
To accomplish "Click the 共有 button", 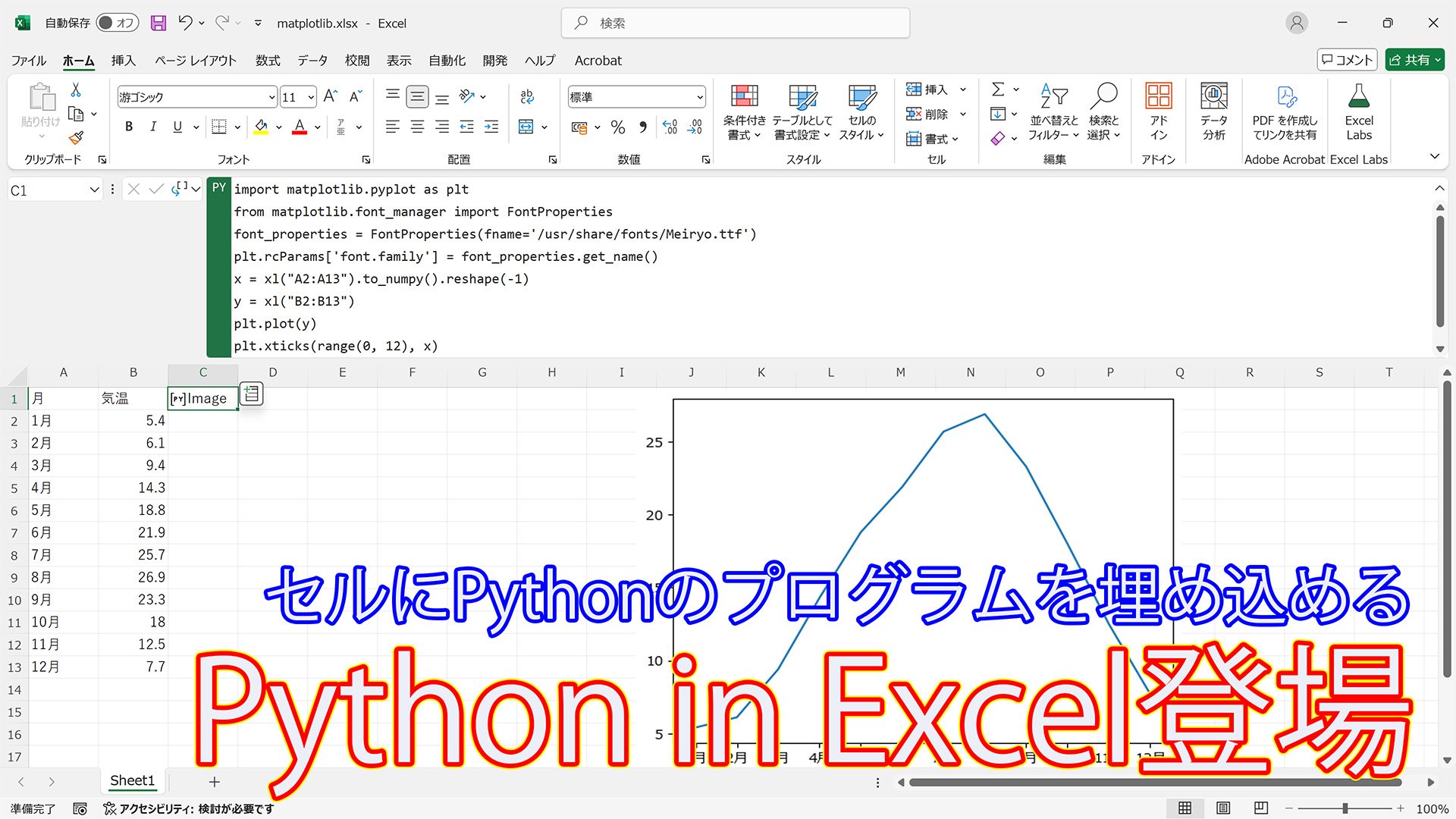I will (x=1414, y=60).
